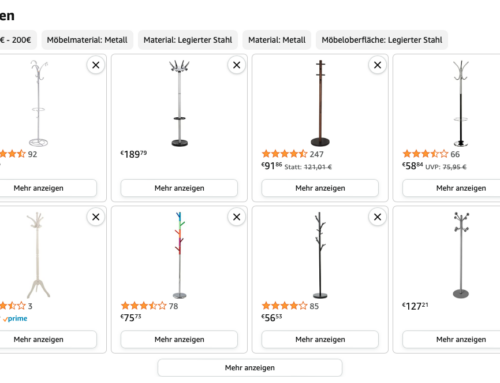Click Mehr anzeigen under the €75.73 rack
Image resolution: width=500 pixels, height=383 pixels.
pos(179,339)
